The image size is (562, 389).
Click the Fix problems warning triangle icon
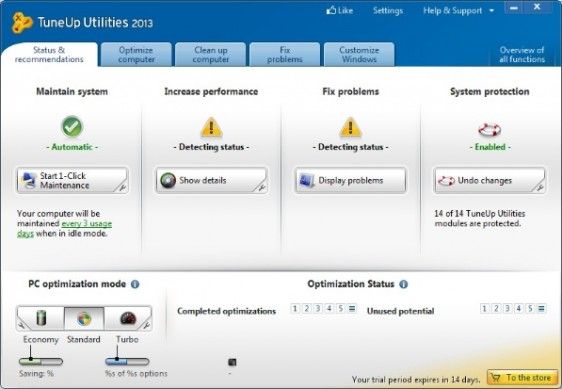[351, 127]
